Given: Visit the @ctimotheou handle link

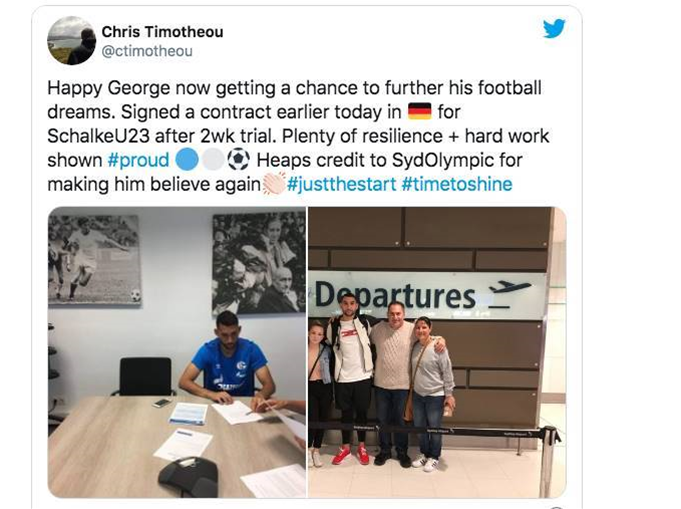Looking at the screenshot, I should 147,51.
